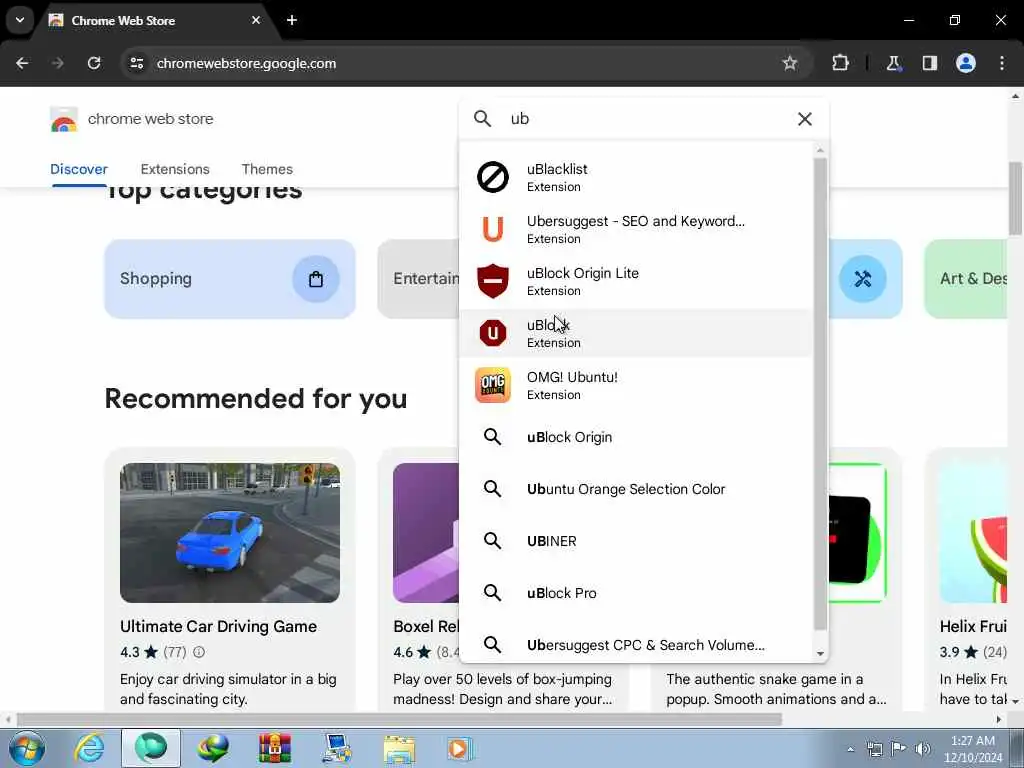Screen dimensions: 1024x768
Task: Launch Internet Explorer from taskbar
Action: [89, 748]
